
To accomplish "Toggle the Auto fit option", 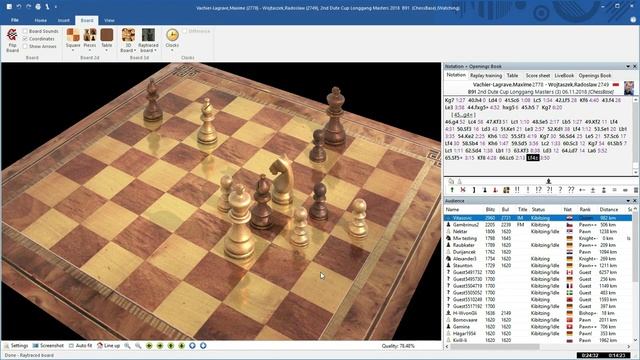I will 80,346.
